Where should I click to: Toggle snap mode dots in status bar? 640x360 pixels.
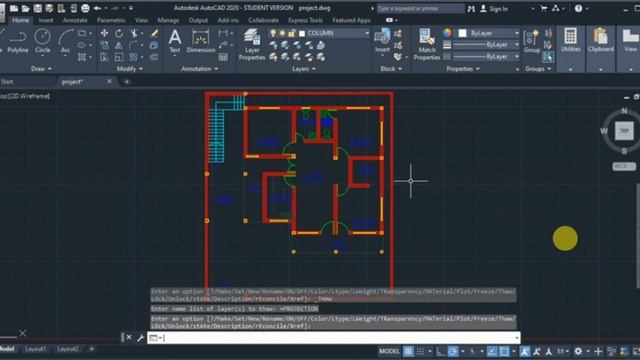tap(420, 351)
